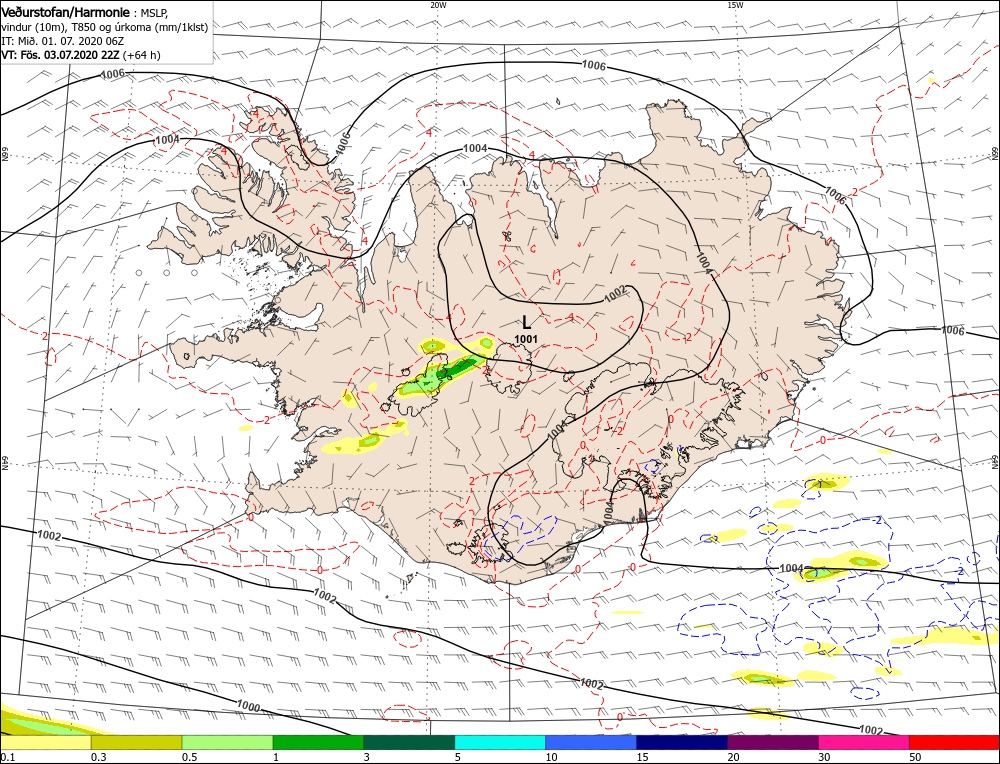Viewport: 1000px width, 764px height.
Task: Click the '20' legend scale value
Action: click(733, 757)
